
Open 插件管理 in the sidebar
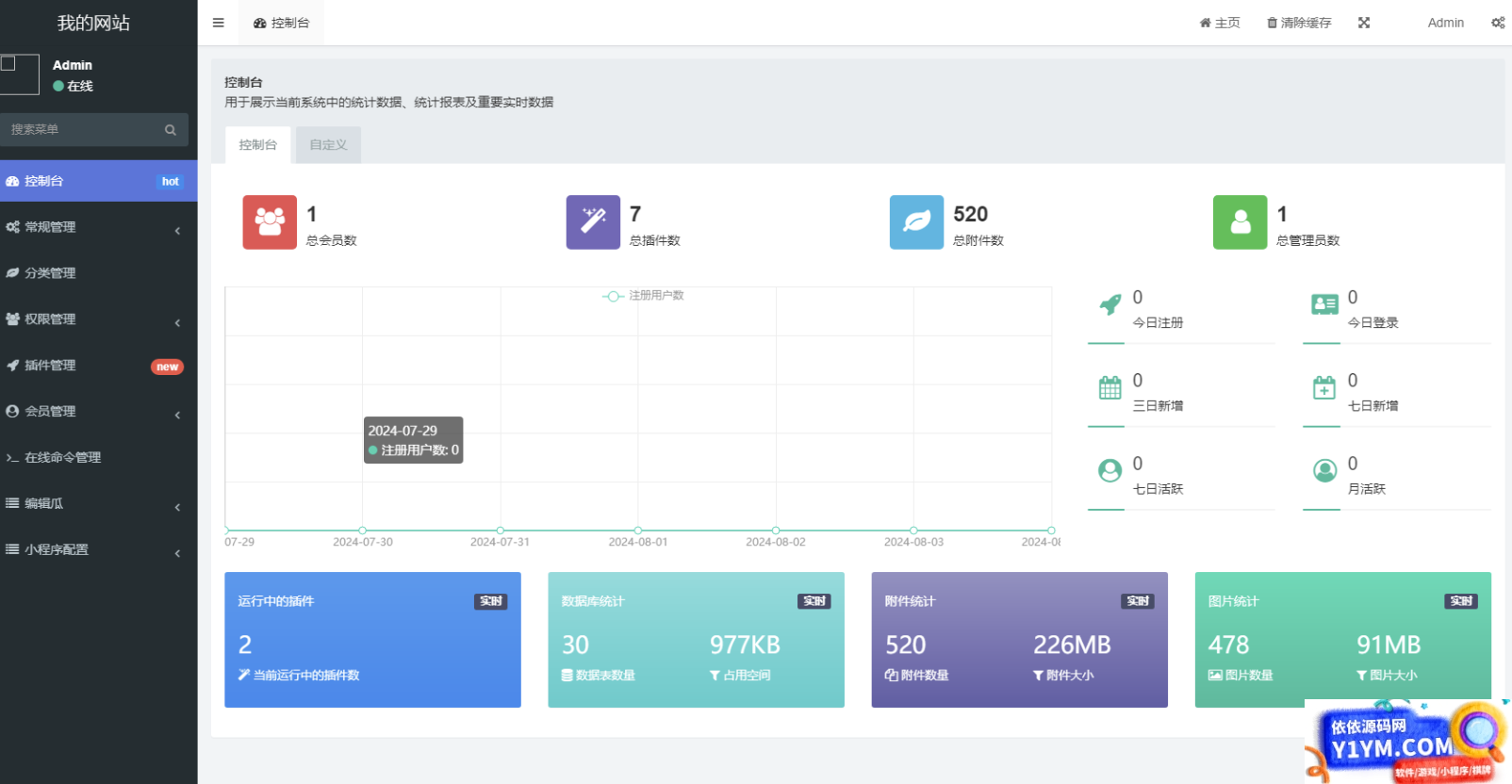[98, 366]
